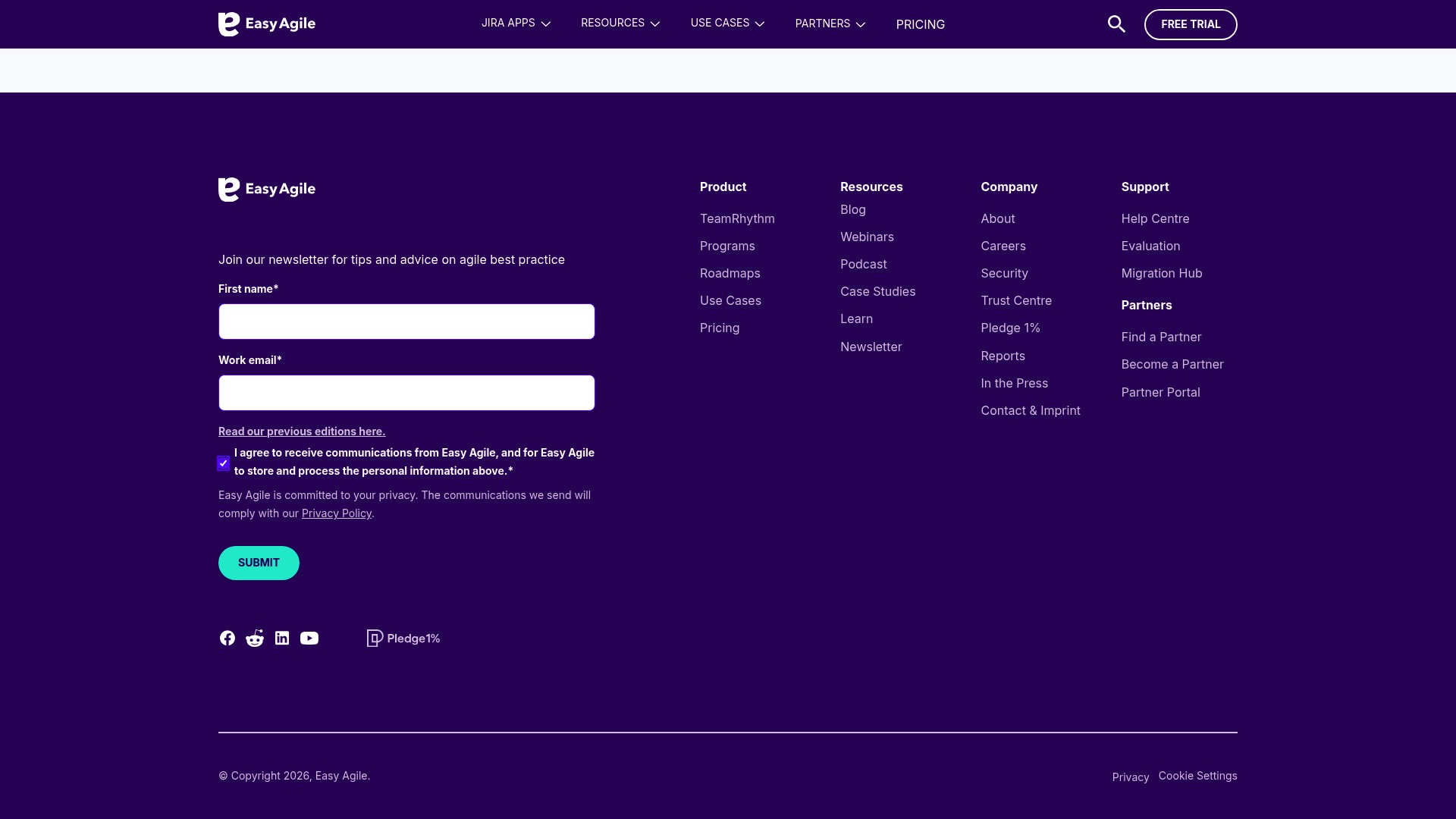Open Easy Agile LinkedIn icon

coord(282,639)
